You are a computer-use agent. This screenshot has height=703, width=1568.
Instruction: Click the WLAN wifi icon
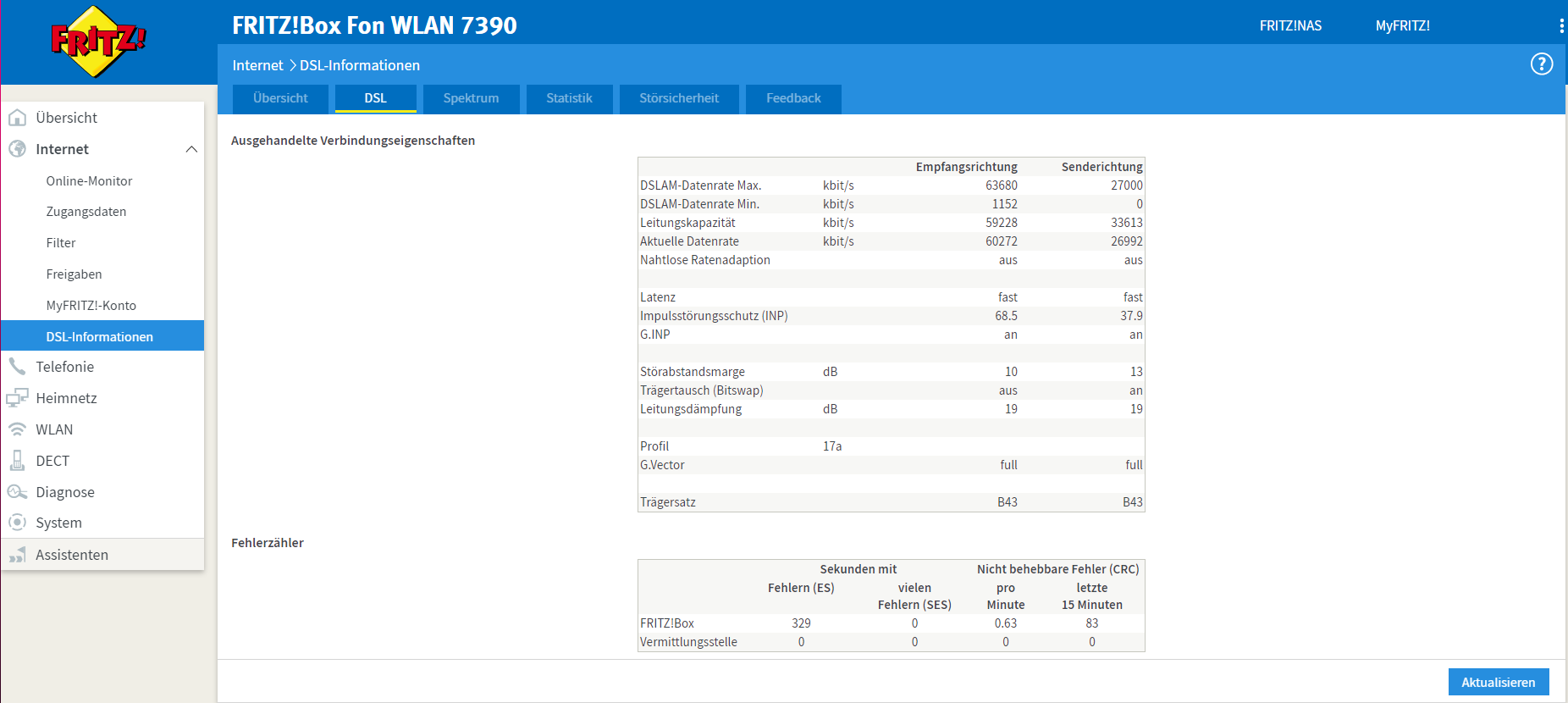[17, 429]
